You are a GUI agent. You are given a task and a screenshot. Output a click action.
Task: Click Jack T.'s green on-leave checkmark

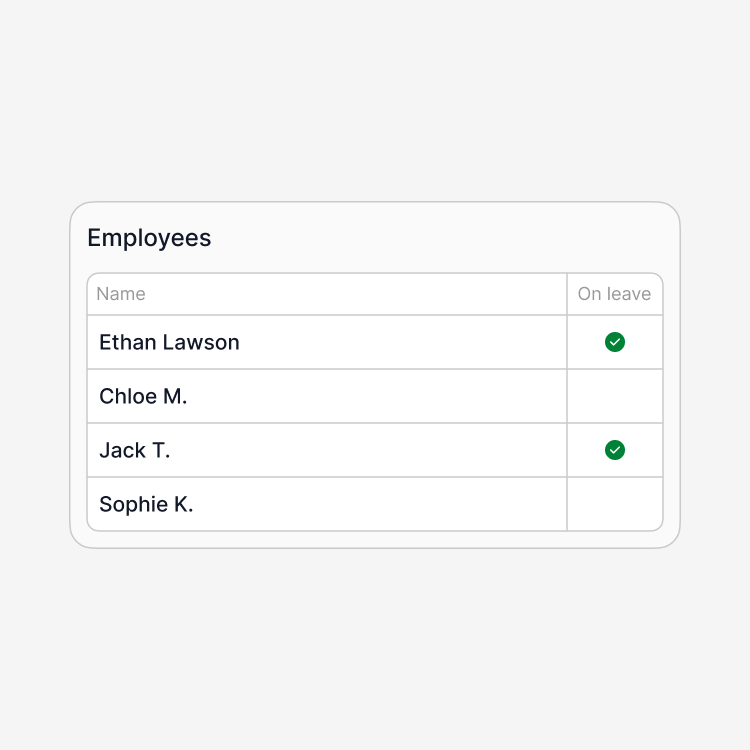click(615, 450)
